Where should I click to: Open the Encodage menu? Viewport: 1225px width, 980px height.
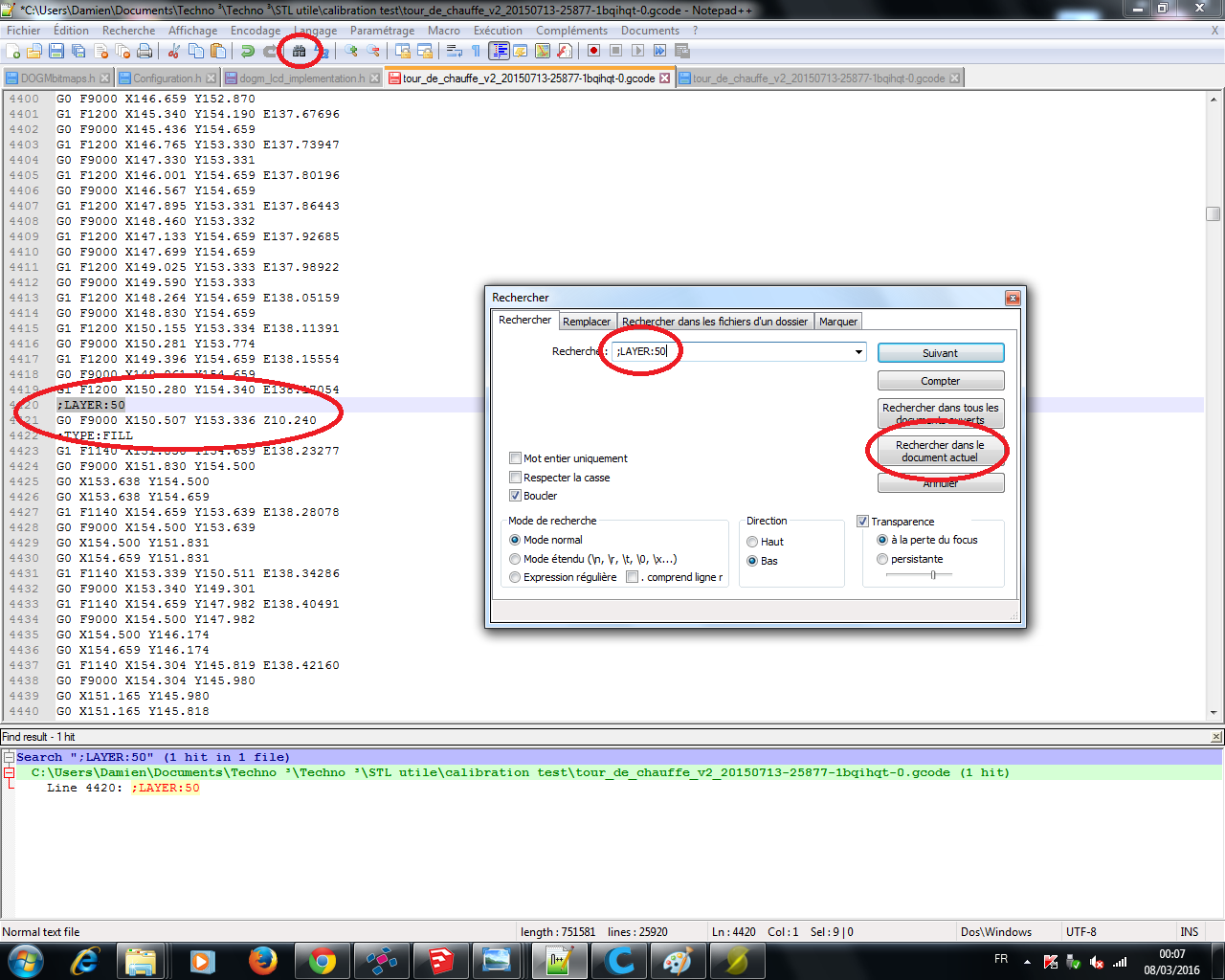[x=256, y=31]
